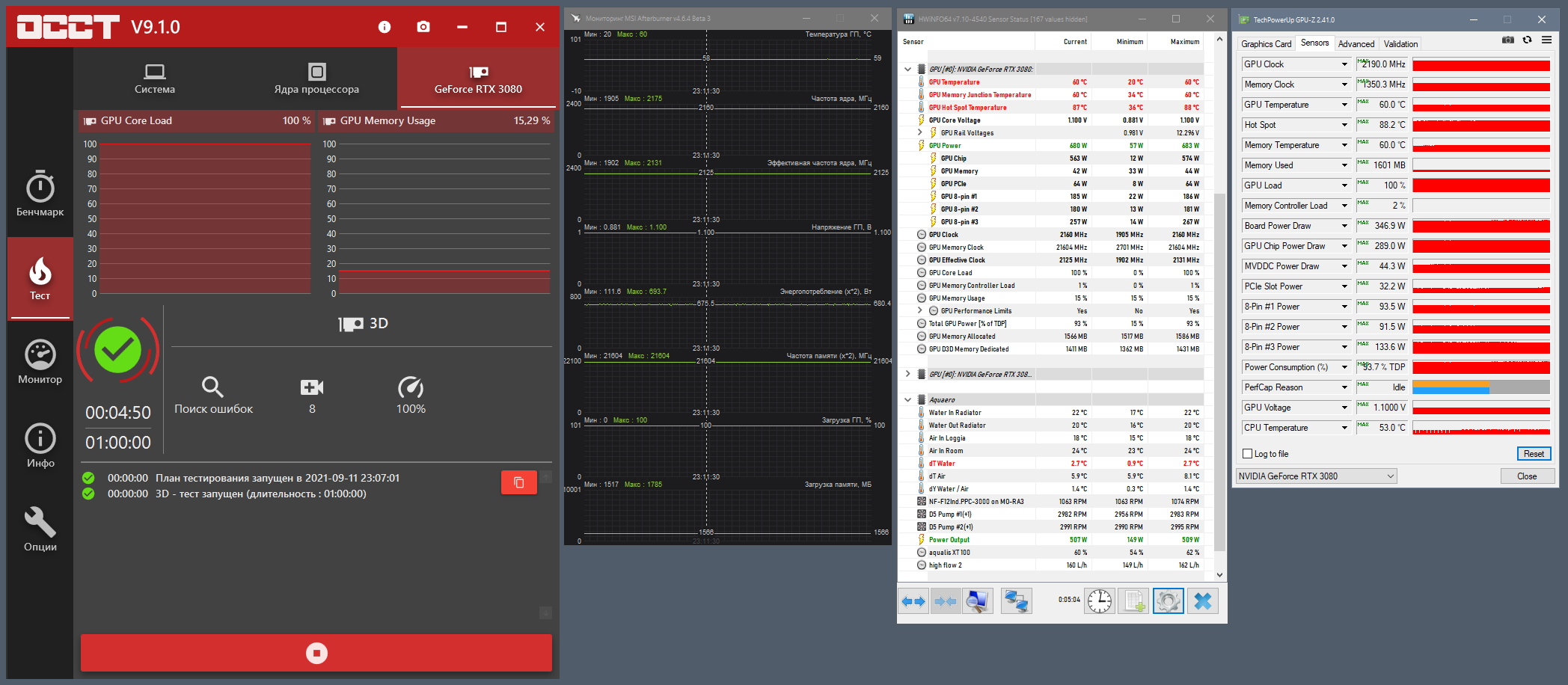Stop the running OCCT test

316,653
